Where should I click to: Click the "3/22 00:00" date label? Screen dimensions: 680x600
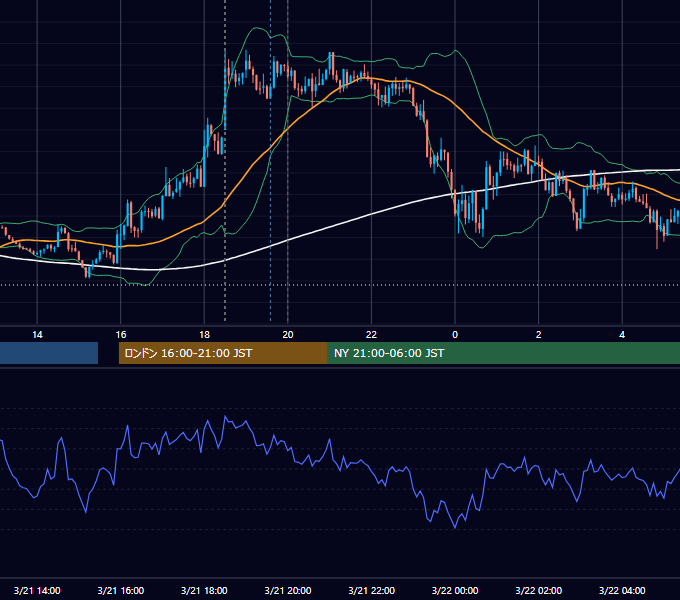[455, 590]
